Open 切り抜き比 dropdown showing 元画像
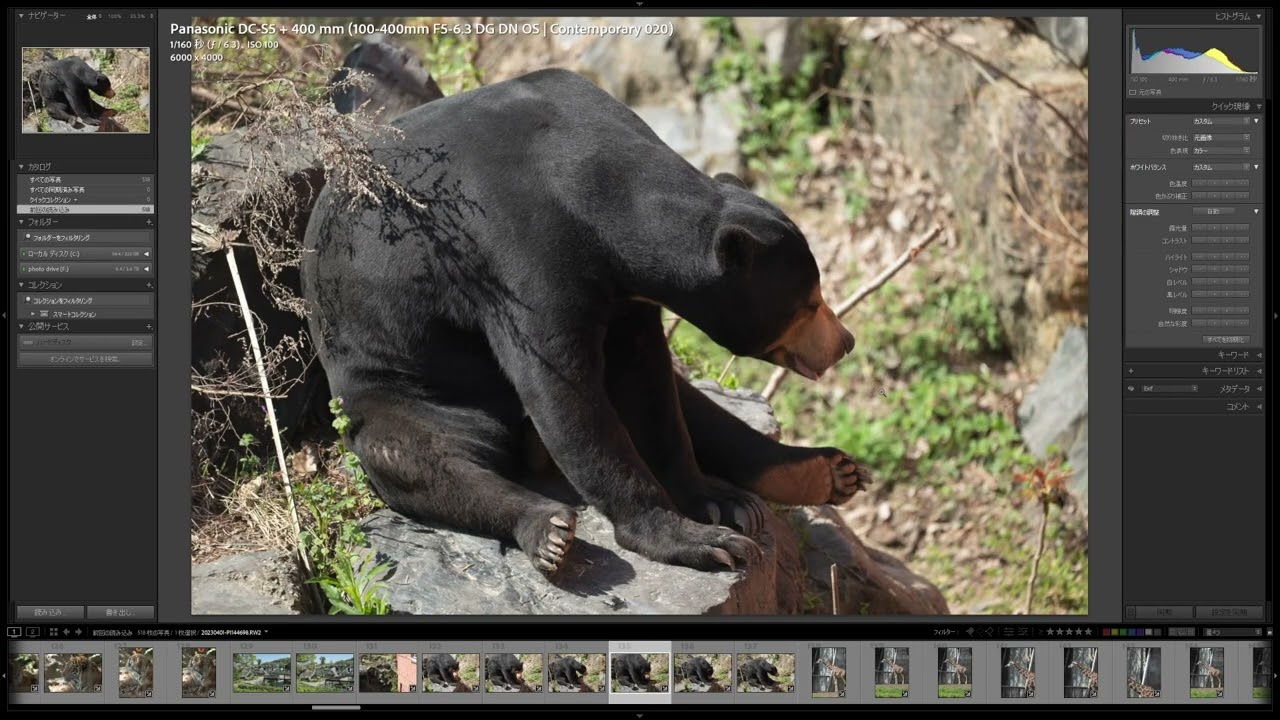 [x=1221, y=137]
